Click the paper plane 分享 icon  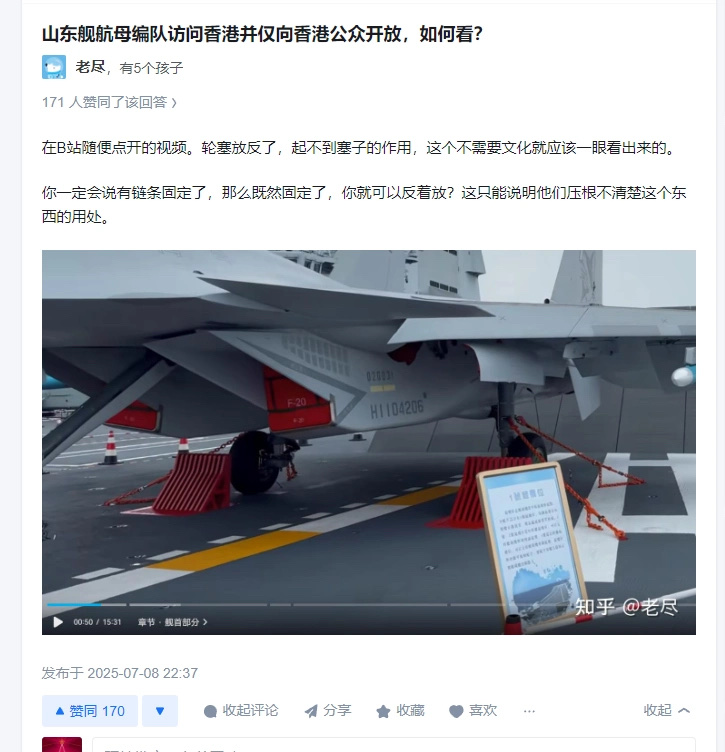click(311, 711)
